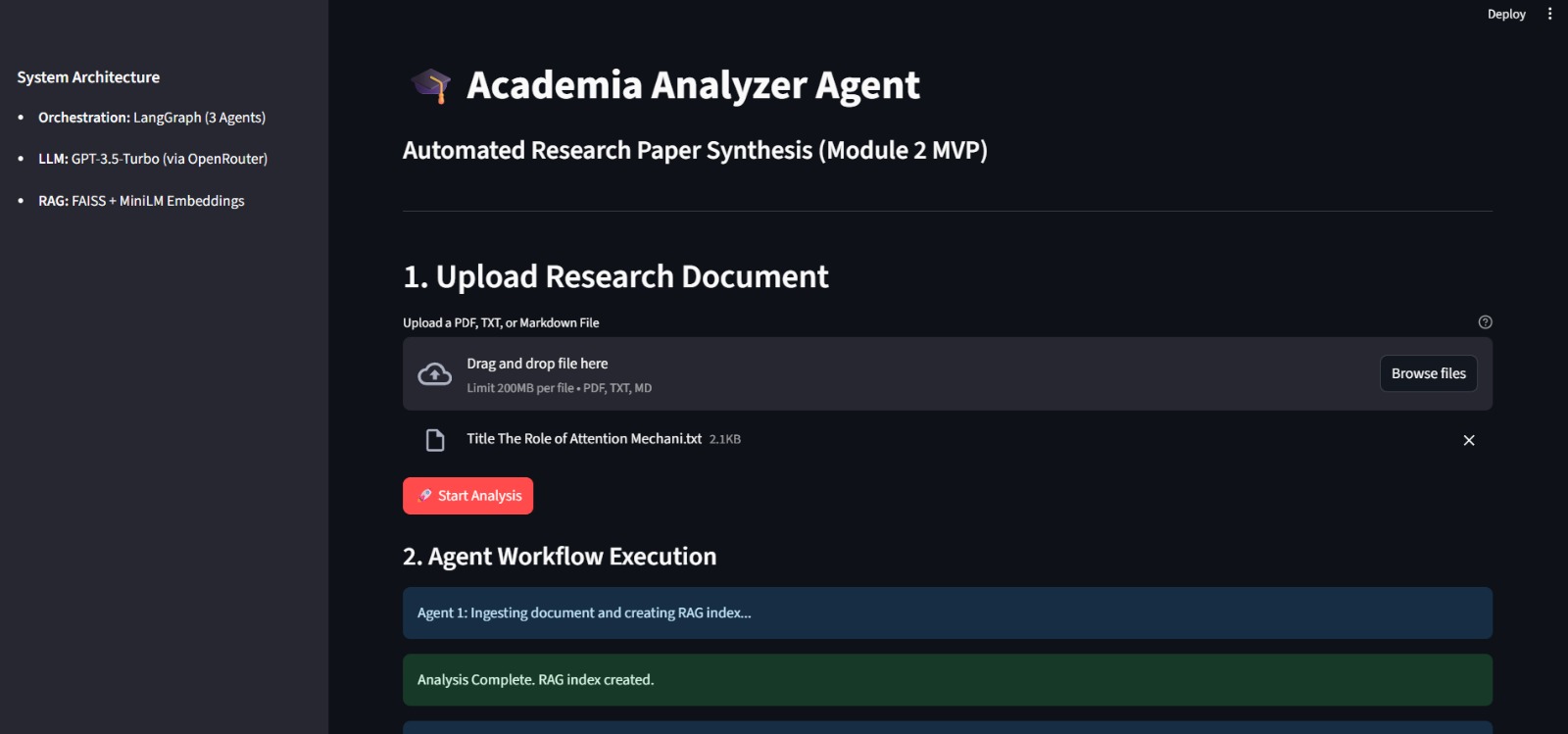
Task: Click the graduation cap emoji
Action: (x=431, y=85)
